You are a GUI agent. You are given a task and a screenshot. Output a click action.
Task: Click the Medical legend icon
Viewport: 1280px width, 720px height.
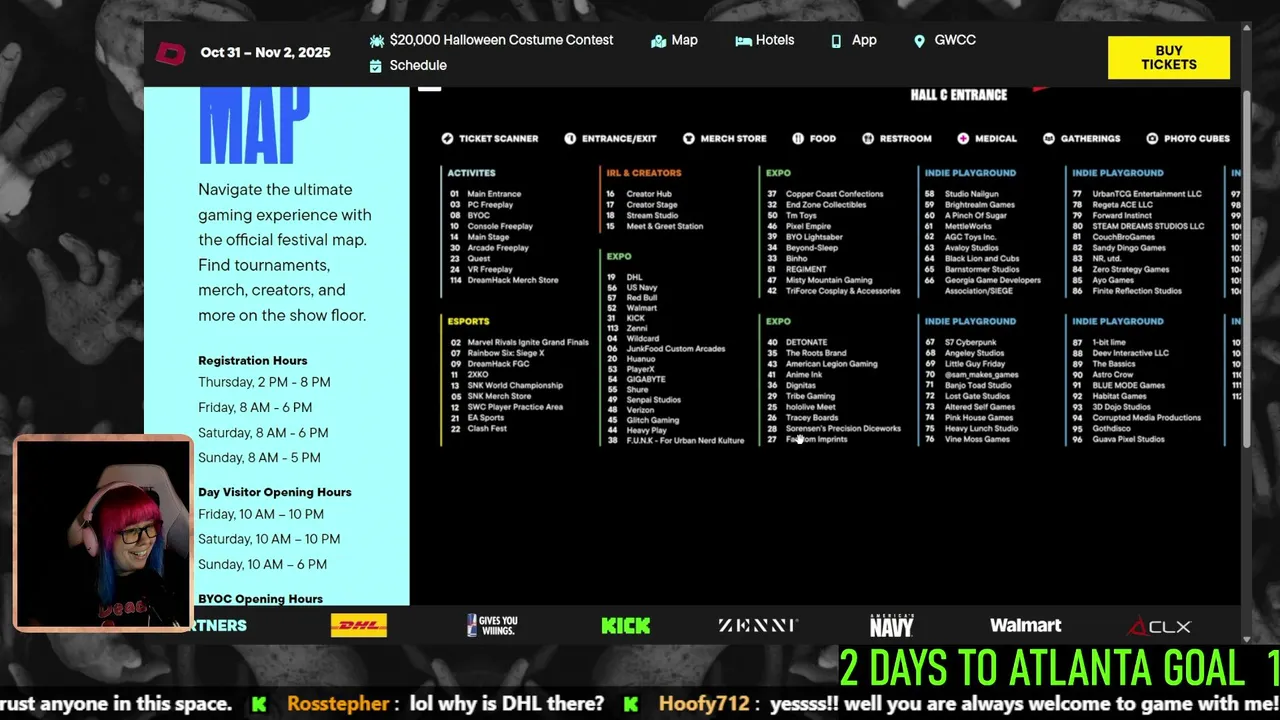pos(963,139)
